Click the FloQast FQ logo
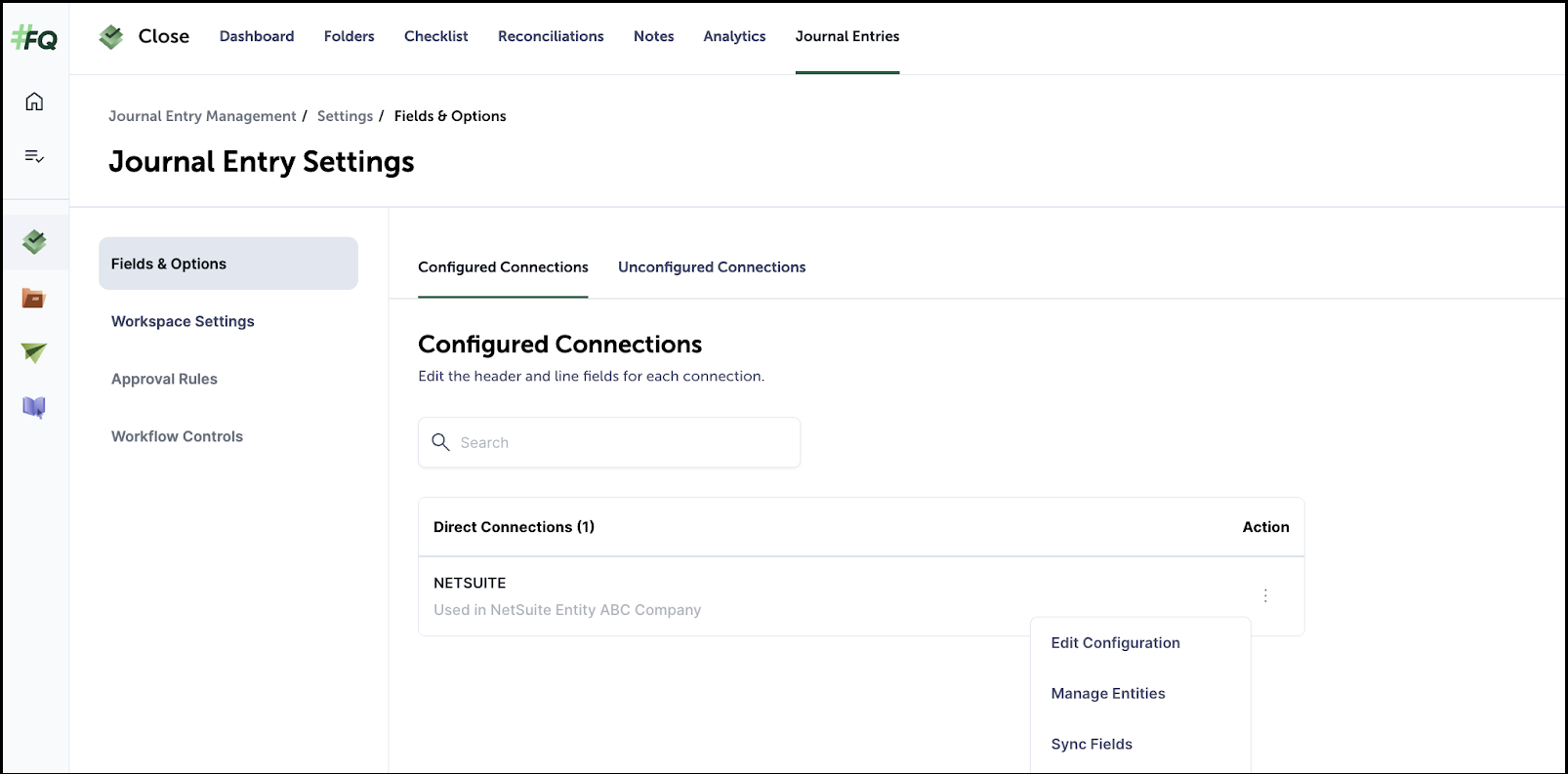The width and height of the screenshot is (1568, 774). pos(34,38)
